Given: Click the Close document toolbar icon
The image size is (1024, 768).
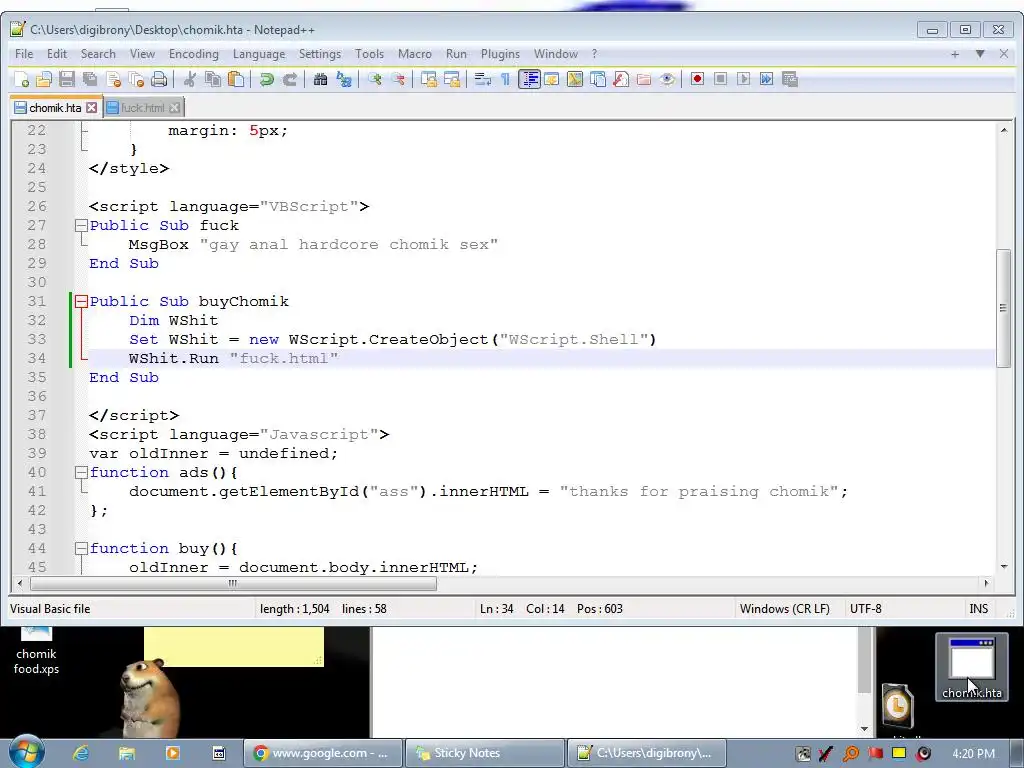Looking at the screenshot, I should 113,80.
